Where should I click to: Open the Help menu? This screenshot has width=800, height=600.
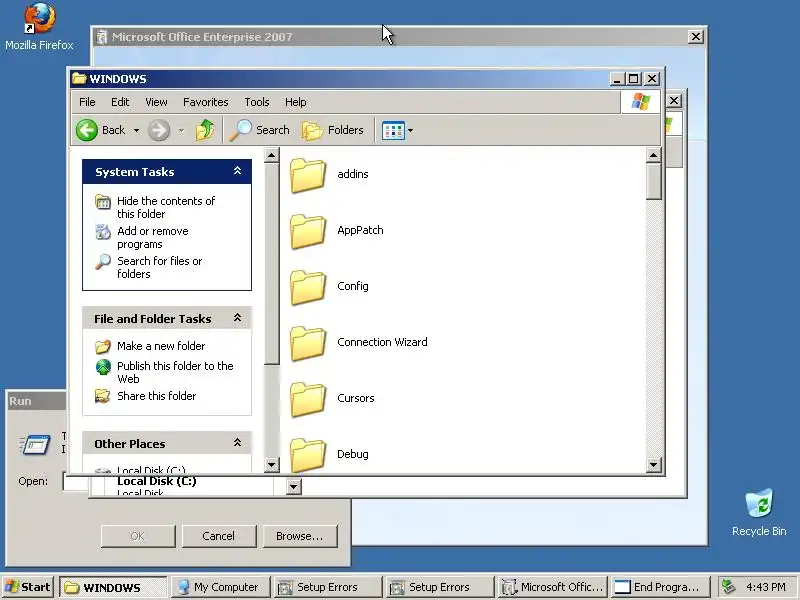pyautogui.click(x=295, y=102)
